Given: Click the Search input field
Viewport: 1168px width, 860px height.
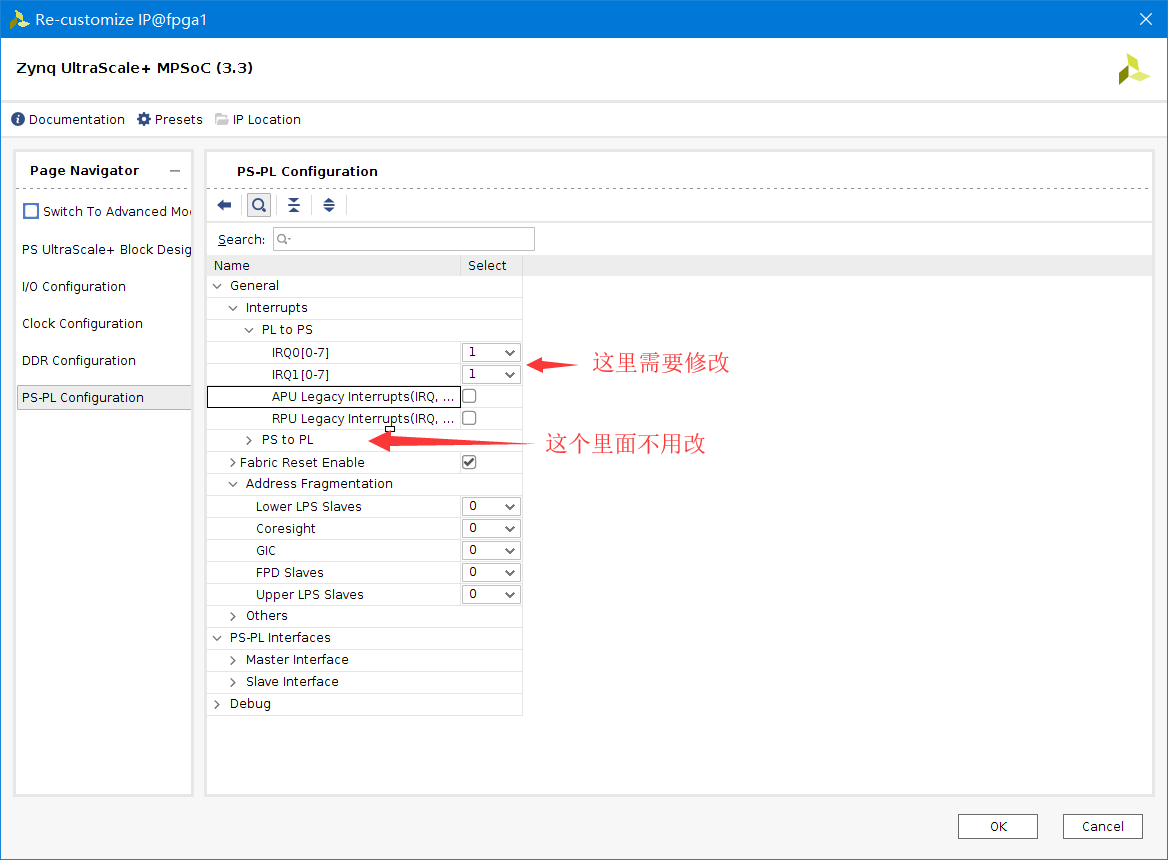Looking at the screenshot, I should (x=404, y=239).
